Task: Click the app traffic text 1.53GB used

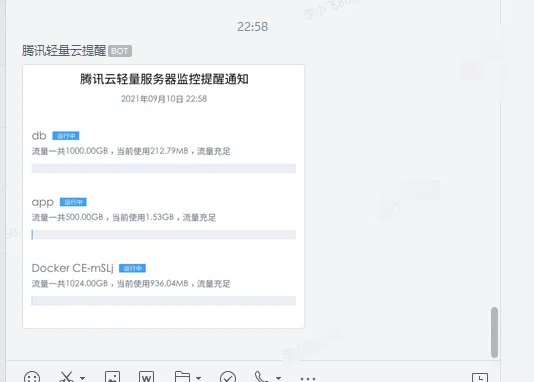Action: click(124, 217)
